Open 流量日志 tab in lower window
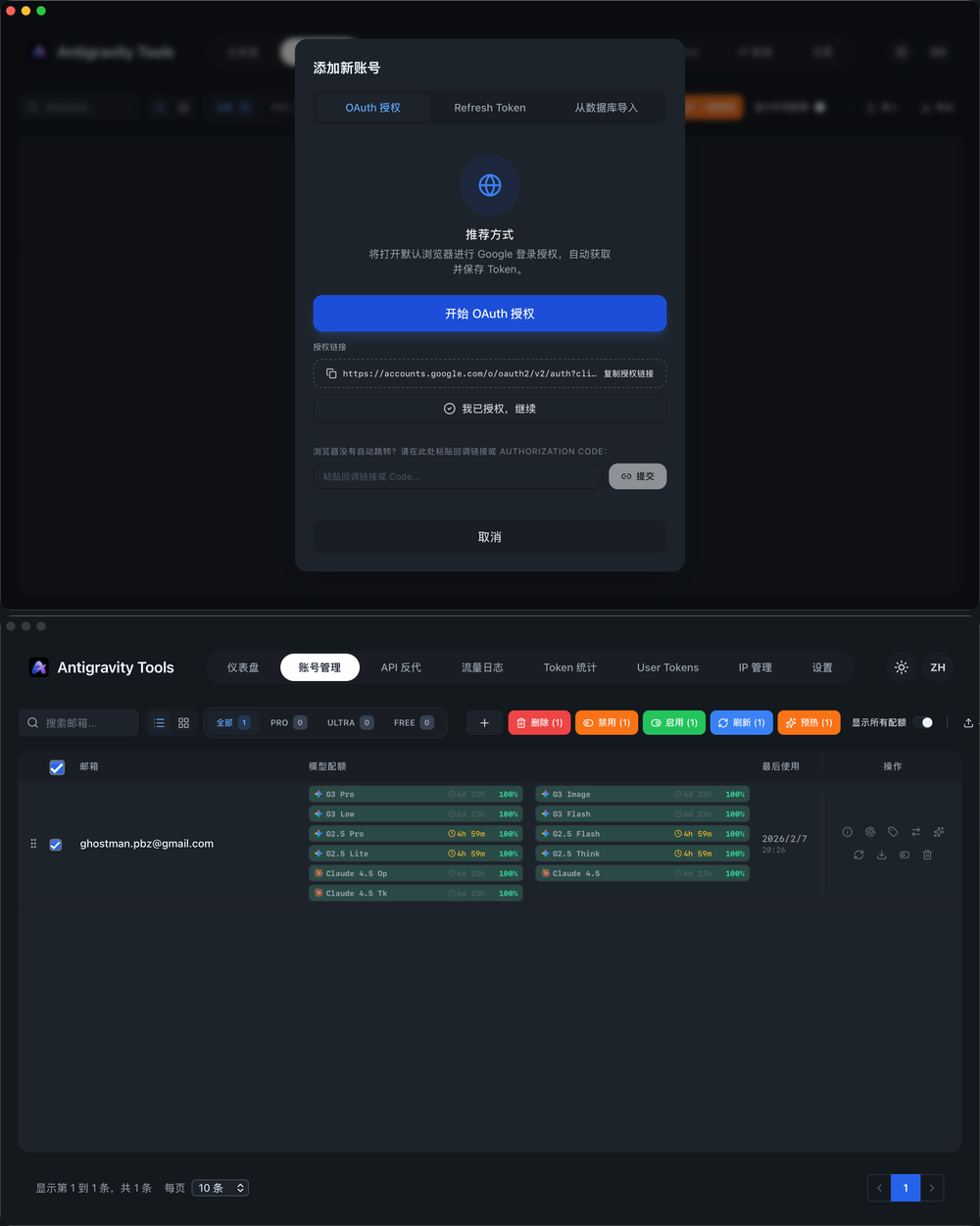This screenshot has width=980, height=1226. tap(482, 667)
